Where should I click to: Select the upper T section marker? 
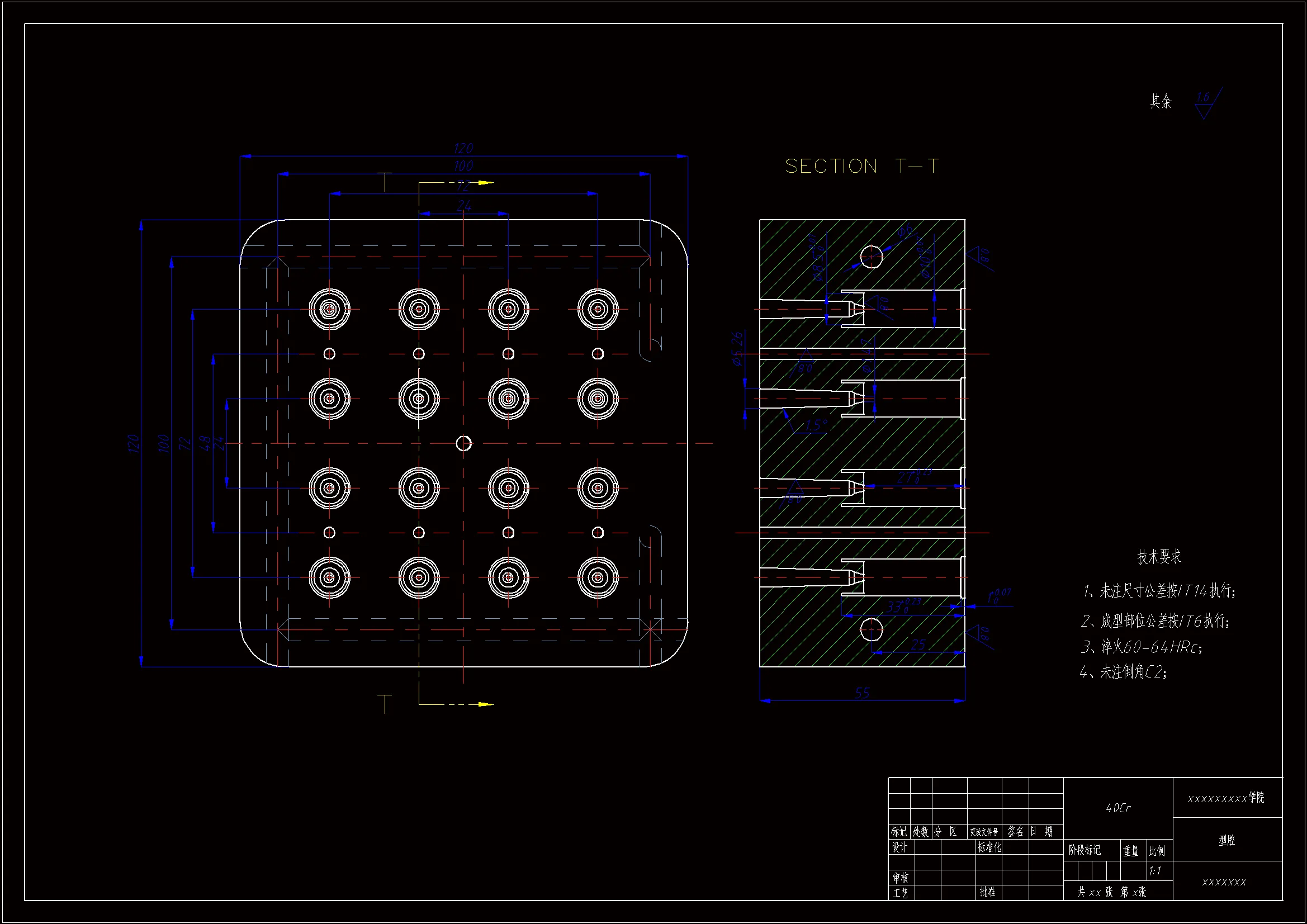385,182
